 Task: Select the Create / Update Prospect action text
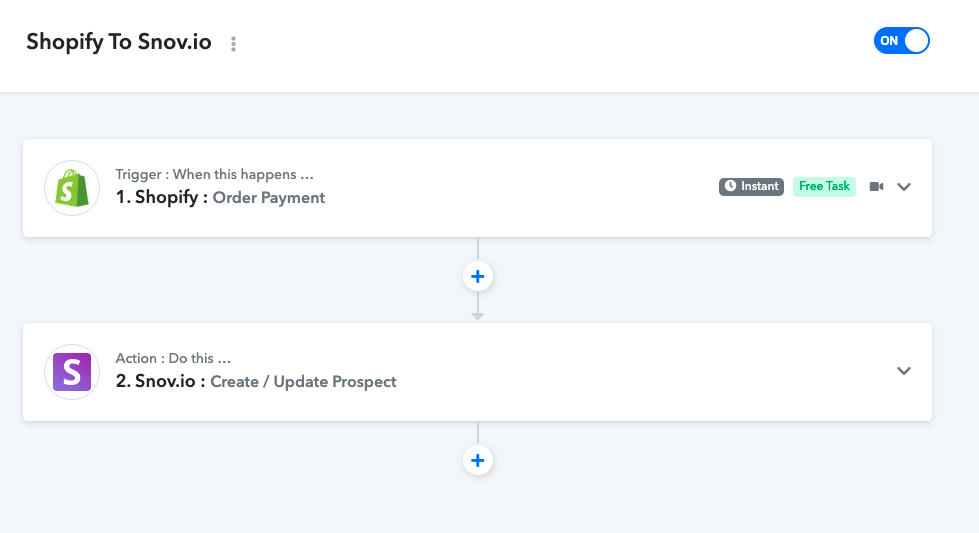303,382
